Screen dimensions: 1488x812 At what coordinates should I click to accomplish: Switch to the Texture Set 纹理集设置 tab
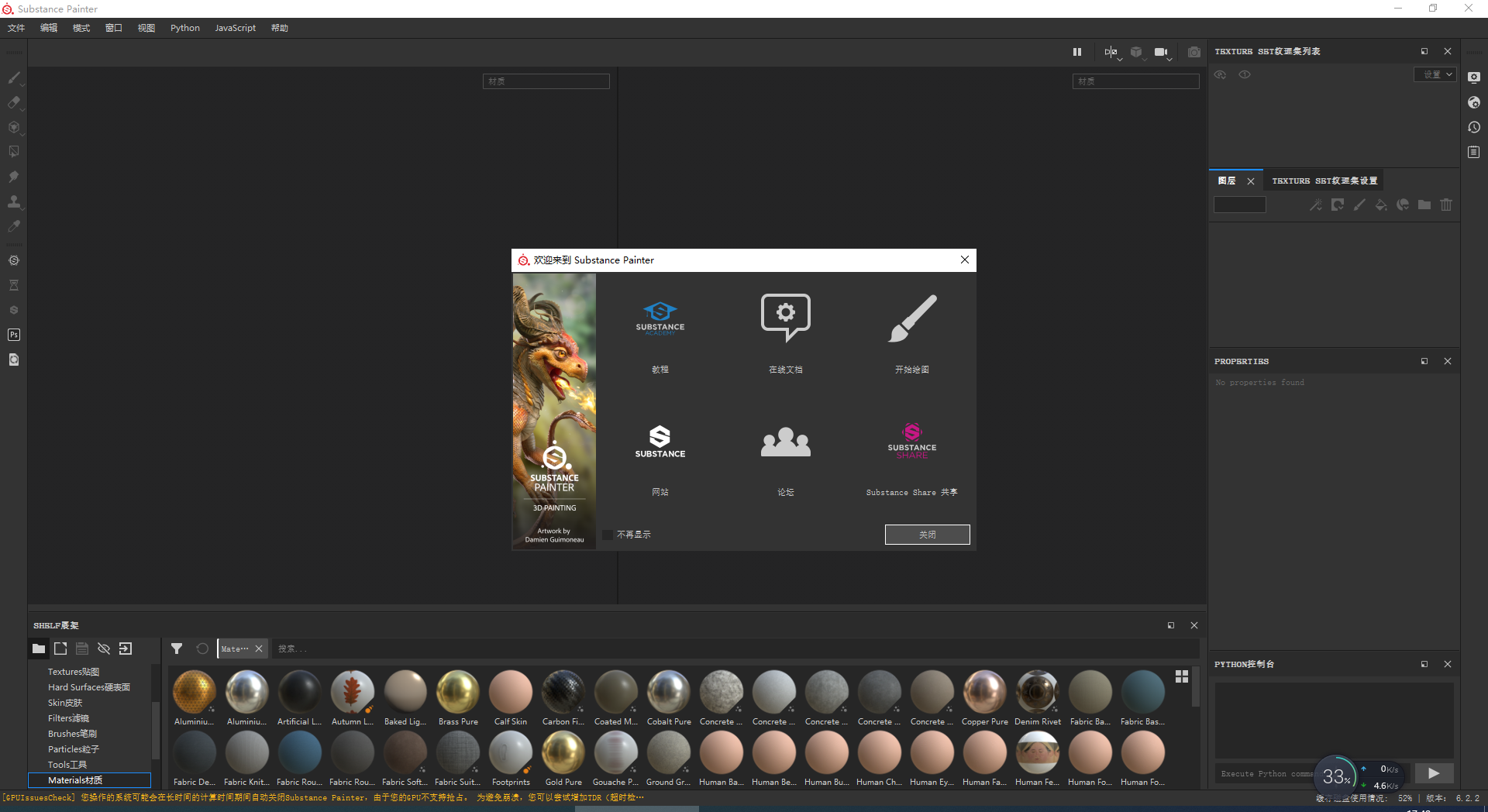1324,181
